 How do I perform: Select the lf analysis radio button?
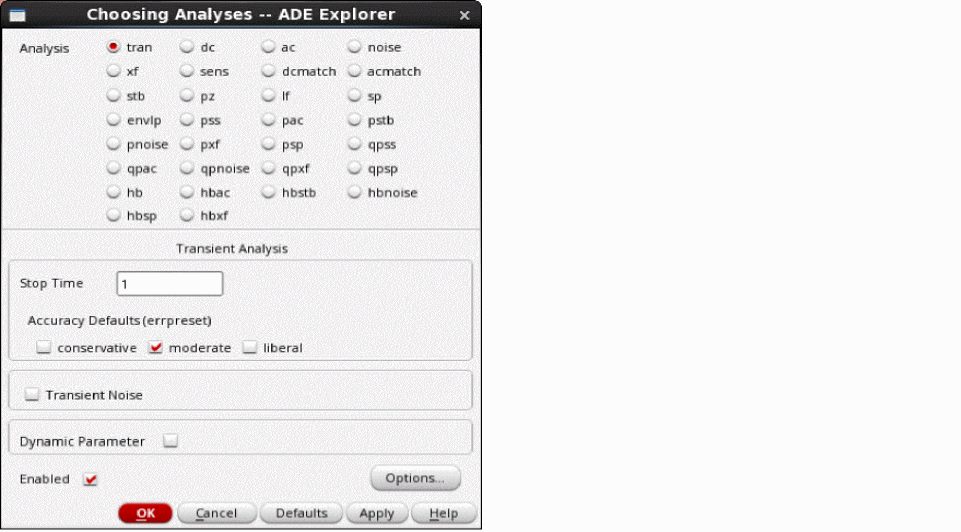point(268,96)
